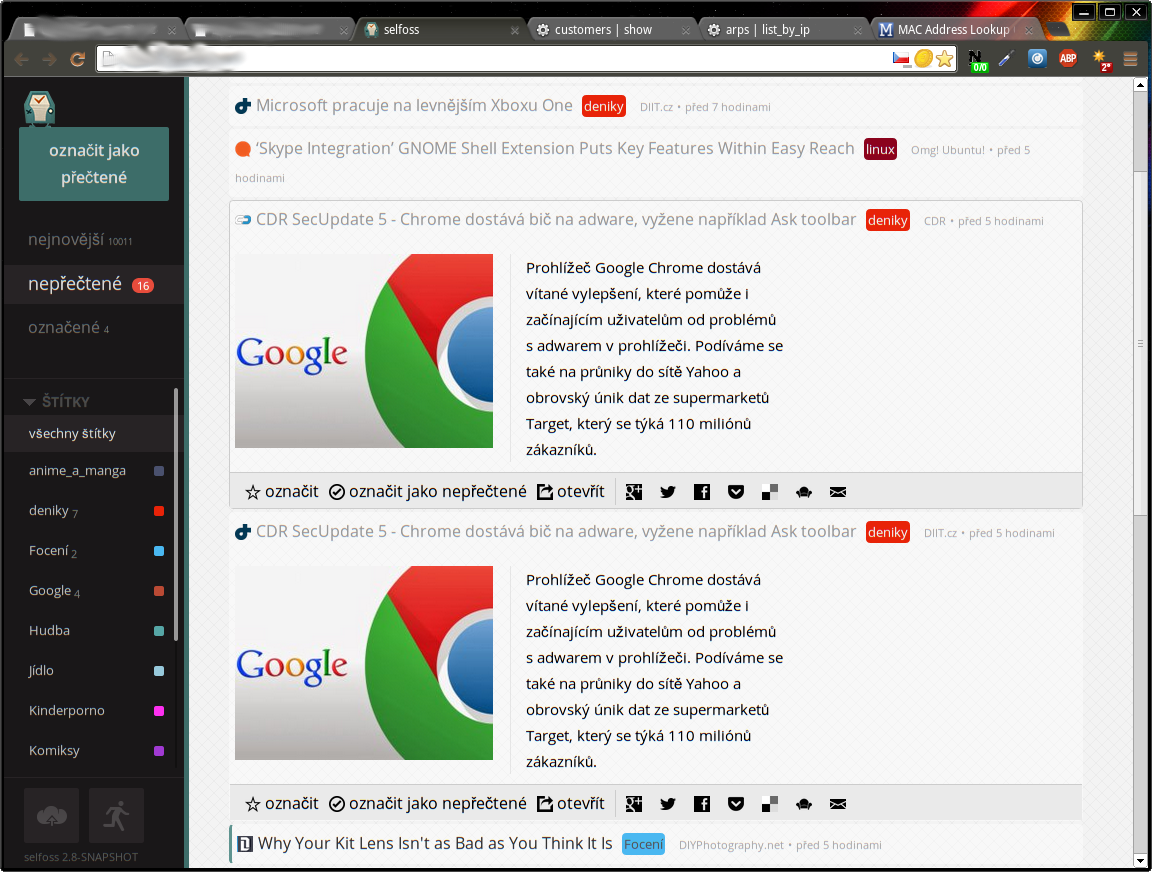
Task: Click the bookmark star in address bar
Action: coord(945,59)
